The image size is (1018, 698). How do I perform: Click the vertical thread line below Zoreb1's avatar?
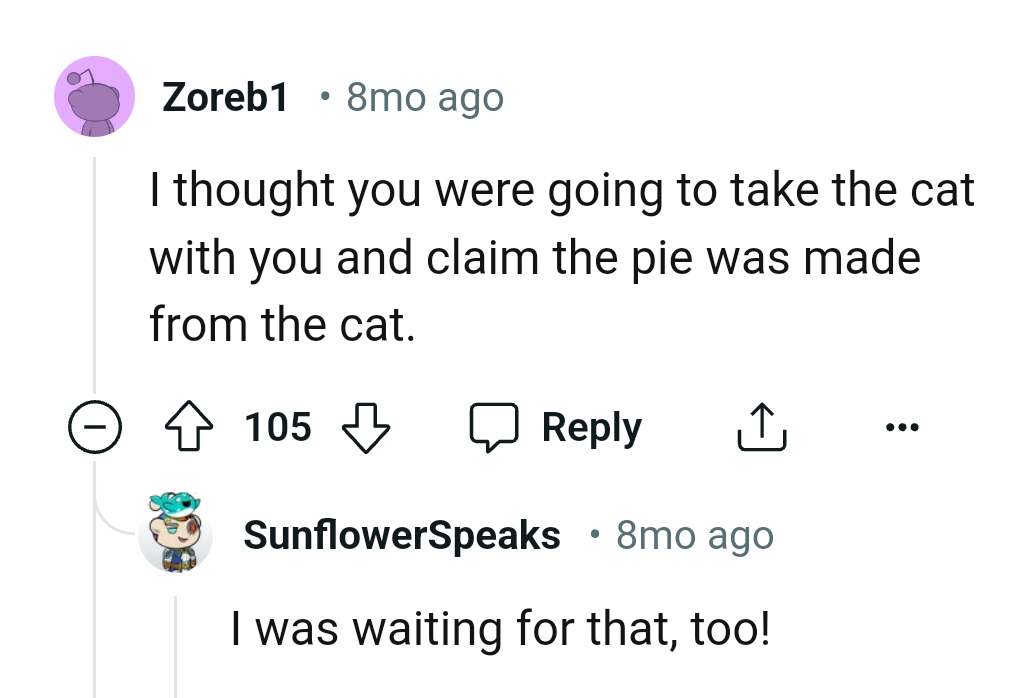(x=94, y=280)
